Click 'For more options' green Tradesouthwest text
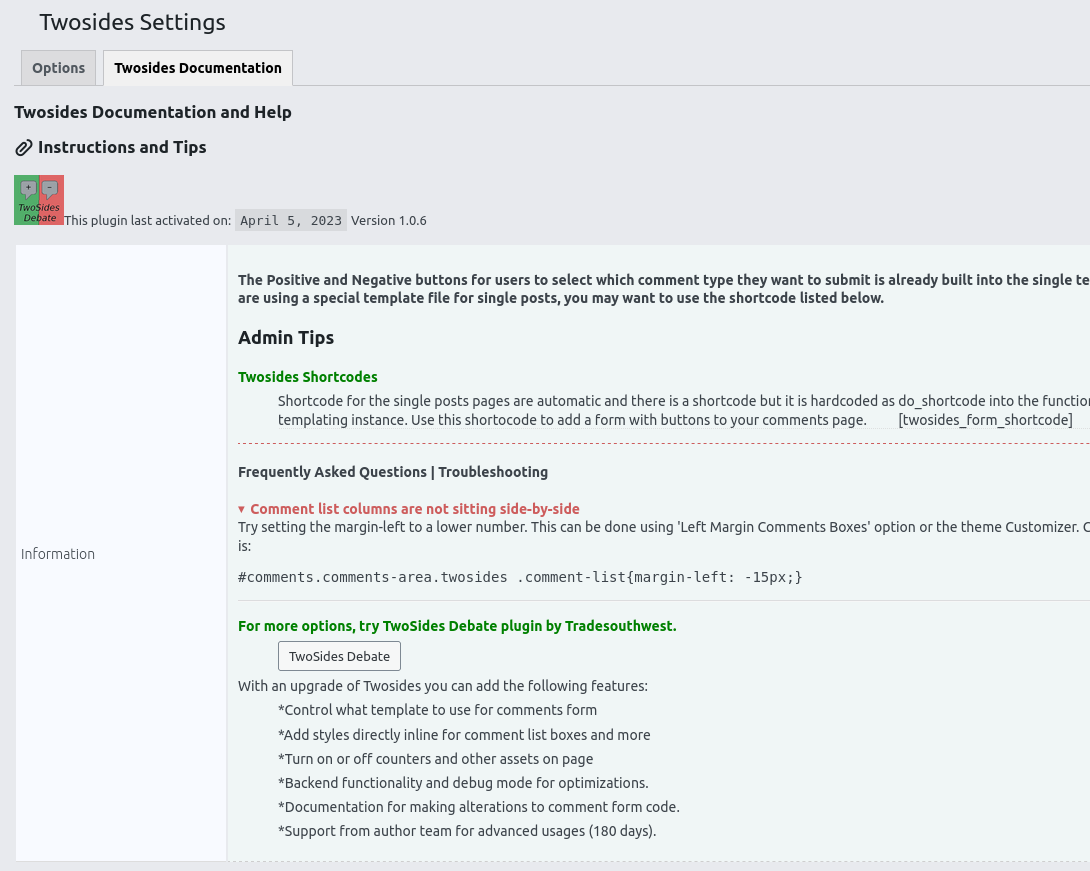The height and width of the screenshot is (871, 1090). 457,626
